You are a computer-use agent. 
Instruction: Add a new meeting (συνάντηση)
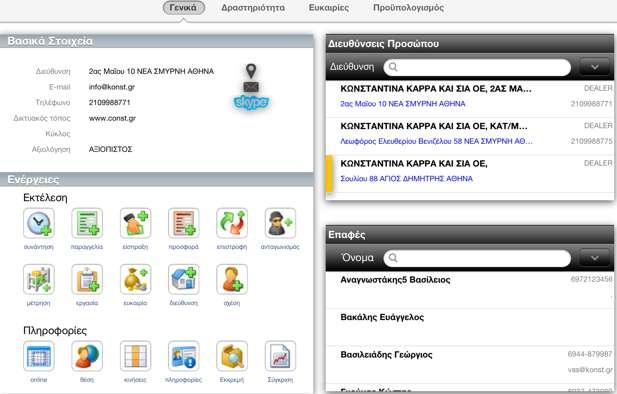39,223
